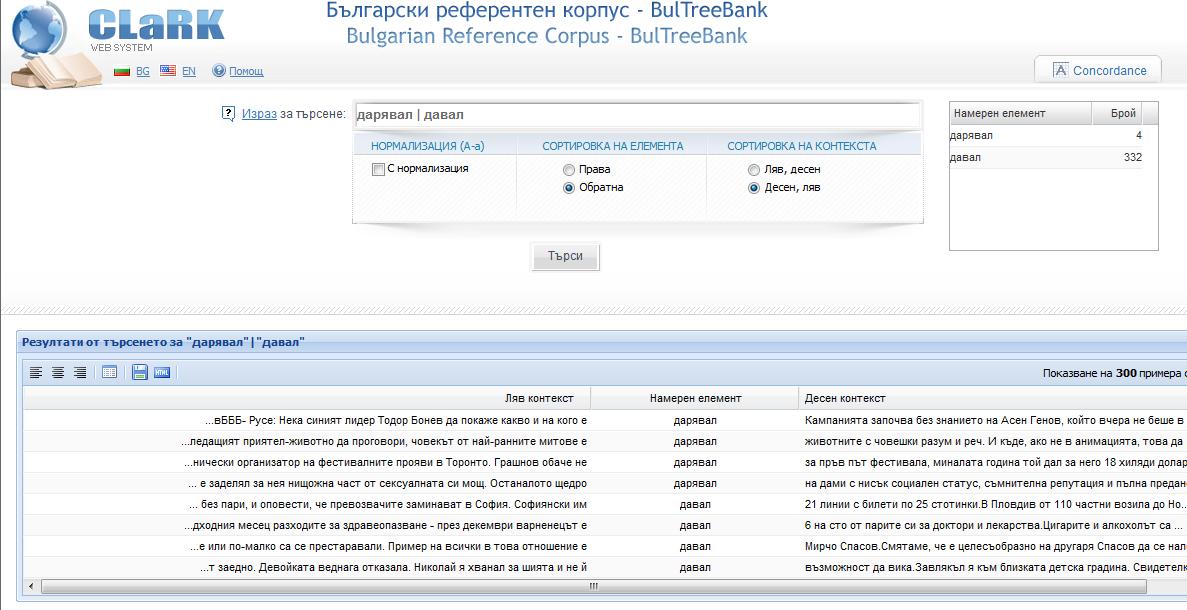
Task: Select result row 'възможност да вика'
Action: [x=605, y=568]
